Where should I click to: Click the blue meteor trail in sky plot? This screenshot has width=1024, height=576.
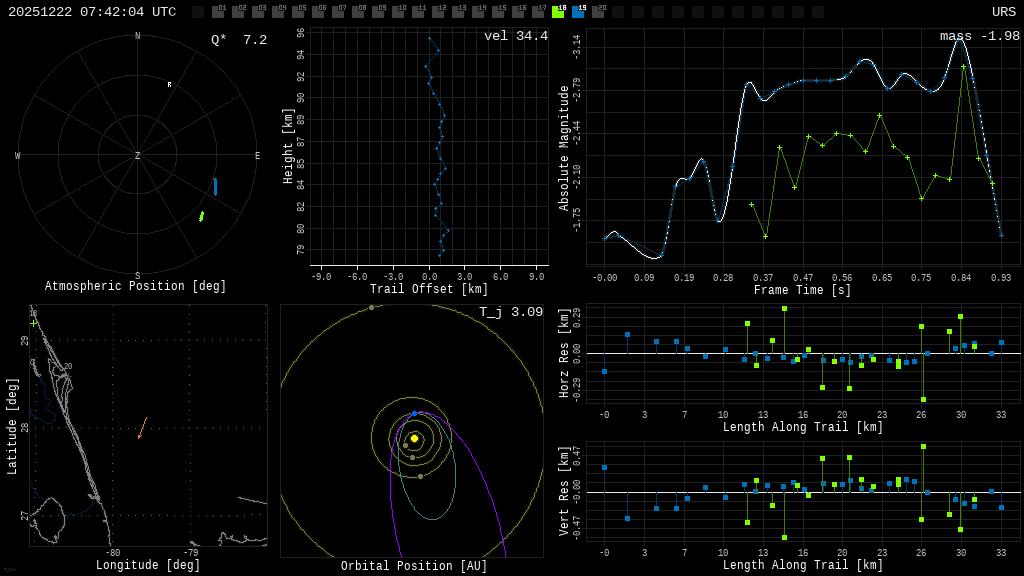pos(215,187)
